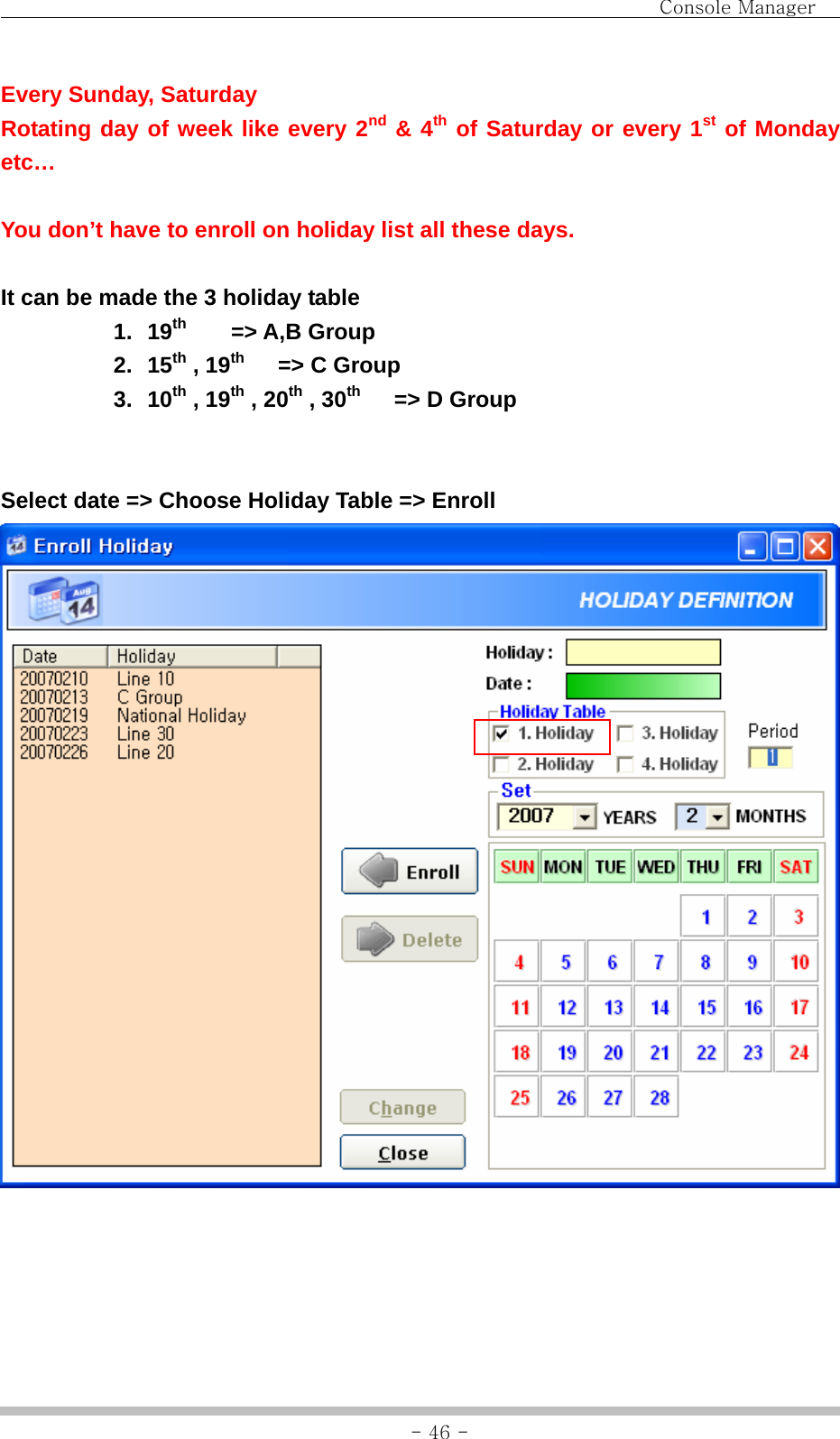Viewport: 840px width, 1439px height.
Task: Select day 17 in the calendar
Action: tap(797, 1006)
